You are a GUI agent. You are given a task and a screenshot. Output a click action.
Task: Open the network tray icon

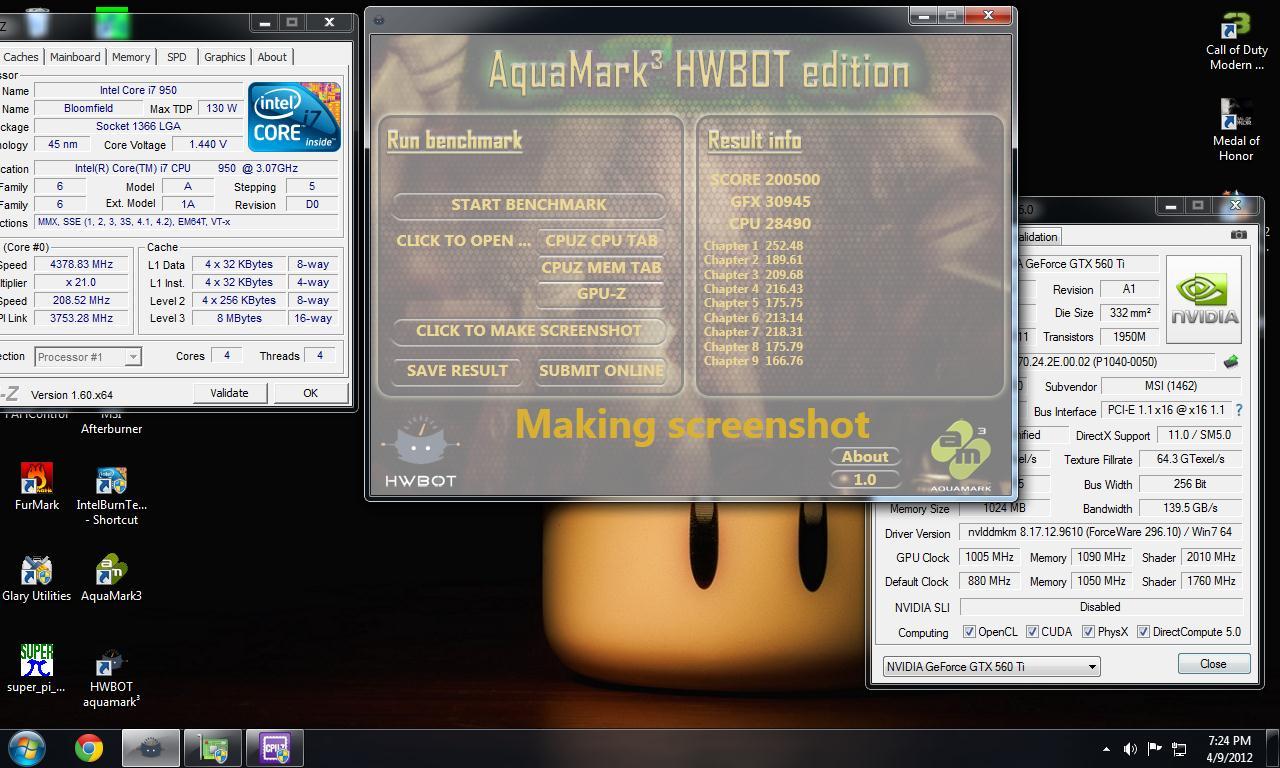click(1179, 749)
